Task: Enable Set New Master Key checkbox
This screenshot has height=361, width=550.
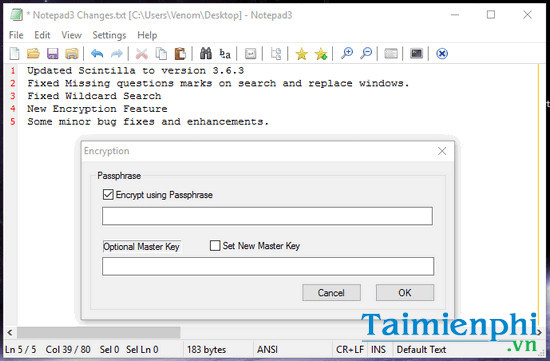Action: (x=215, y=245)
